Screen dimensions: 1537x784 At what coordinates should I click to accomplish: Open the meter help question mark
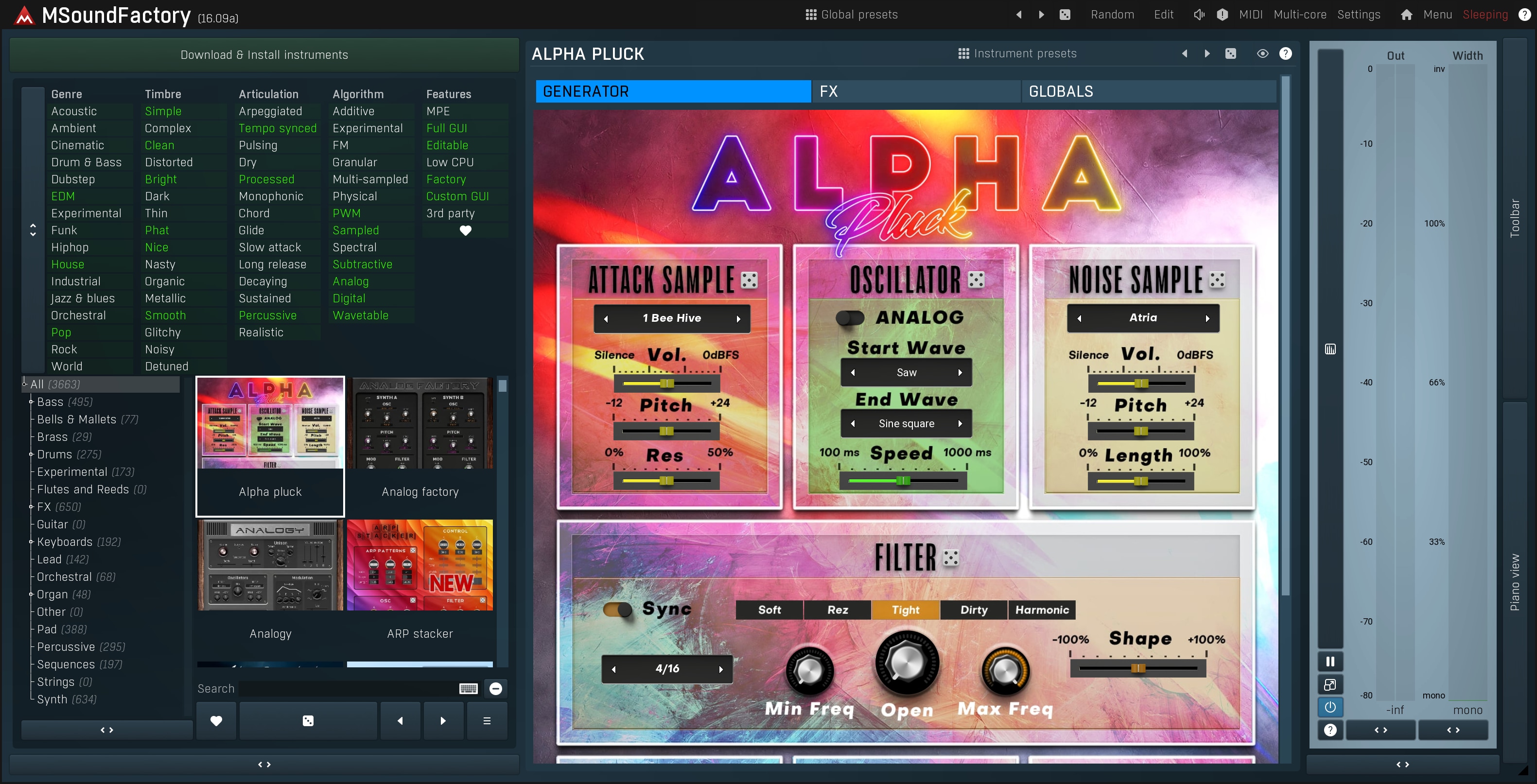tap(1330, 730)
